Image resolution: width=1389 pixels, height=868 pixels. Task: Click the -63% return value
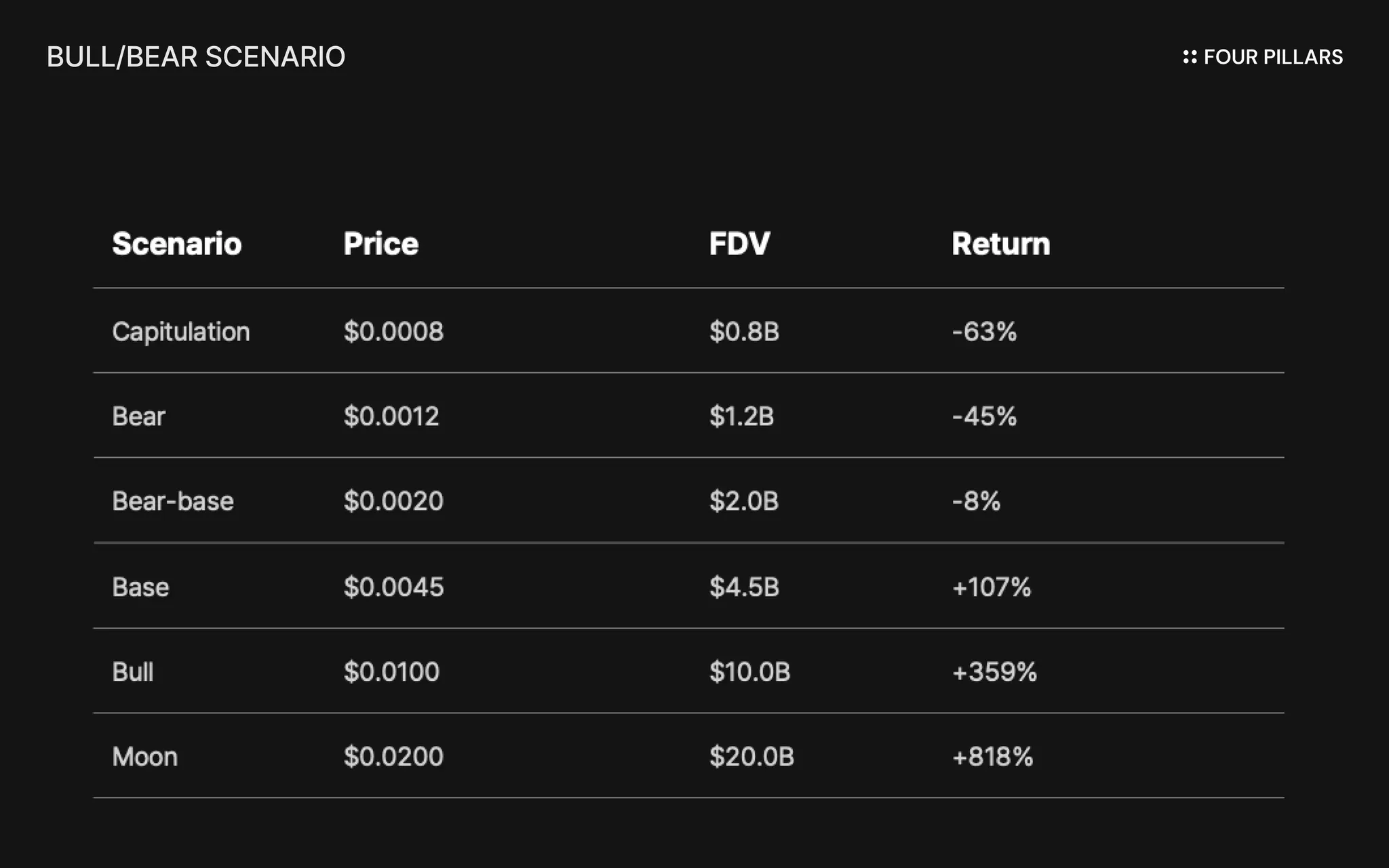(x=984, y=332)
